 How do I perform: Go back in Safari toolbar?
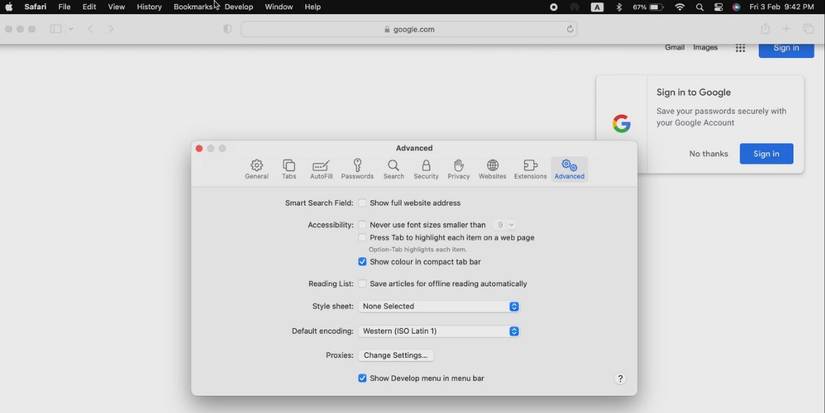(90, 29)
